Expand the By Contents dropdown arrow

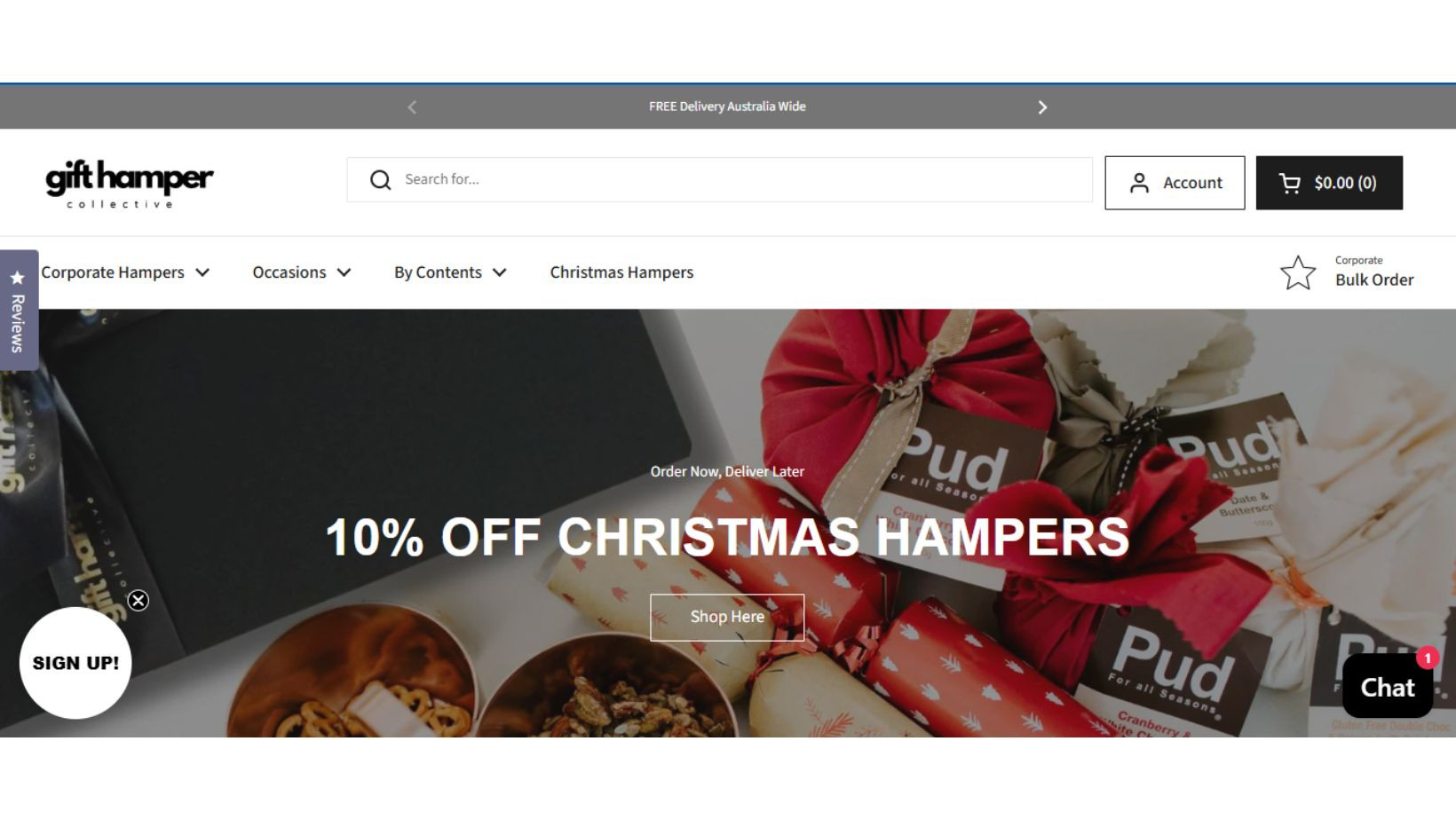click(499, 272)
